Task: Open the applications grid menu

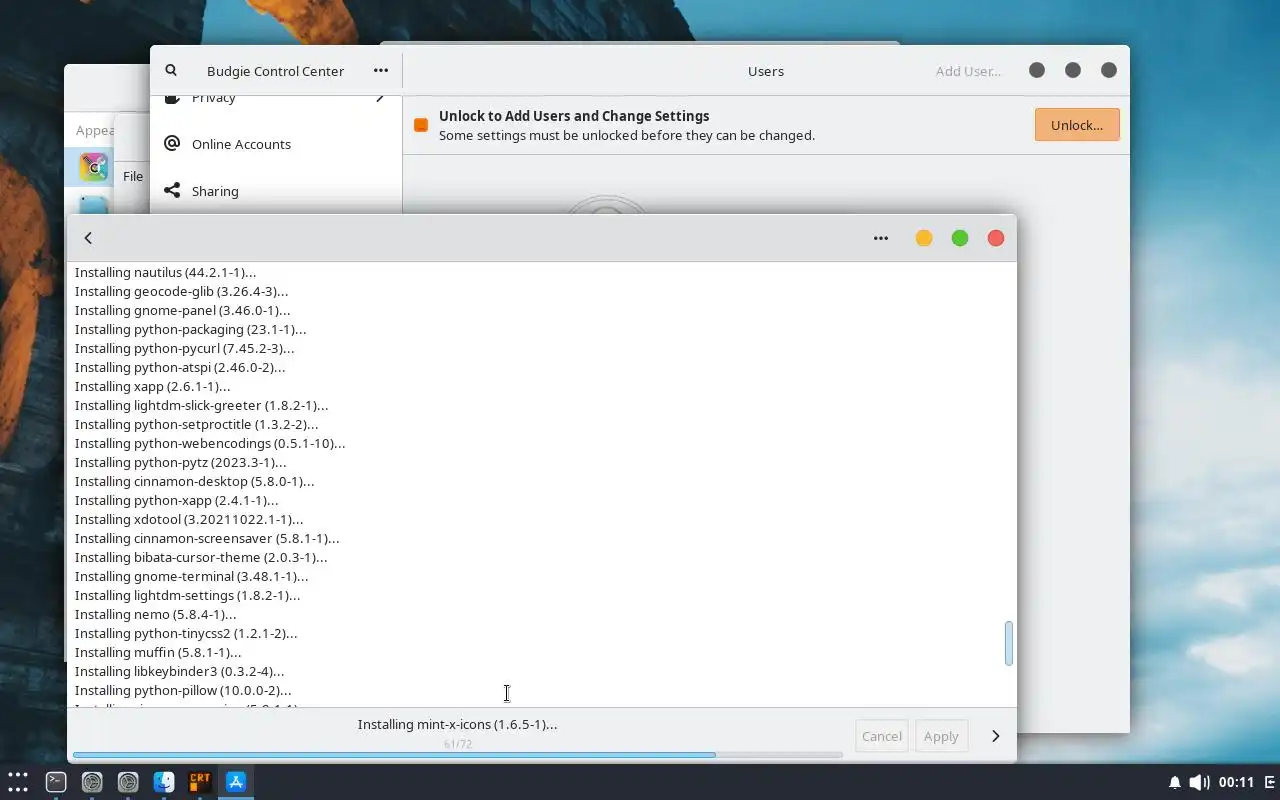Action: [18, 782]
